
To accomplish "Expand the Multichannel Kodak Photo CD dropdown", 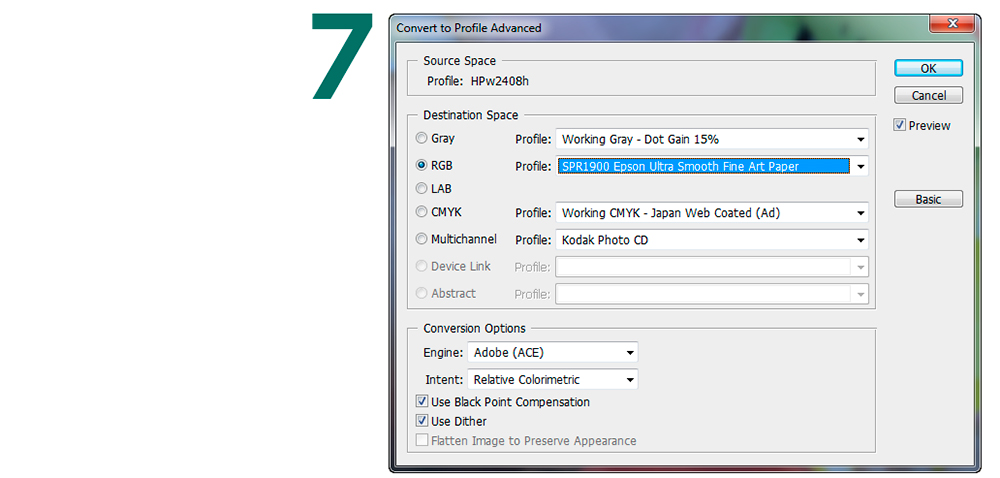I will (860, 240).
